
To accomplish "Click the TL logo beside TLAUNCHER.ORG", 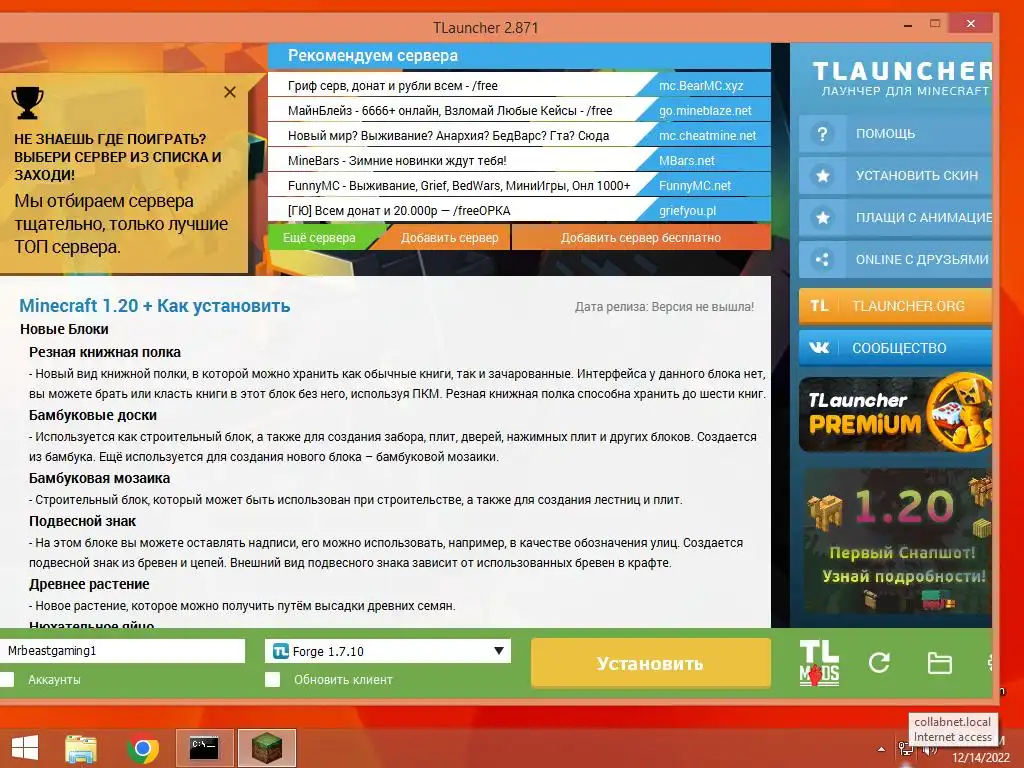I will pyautogui.click(x=819, y=306).
